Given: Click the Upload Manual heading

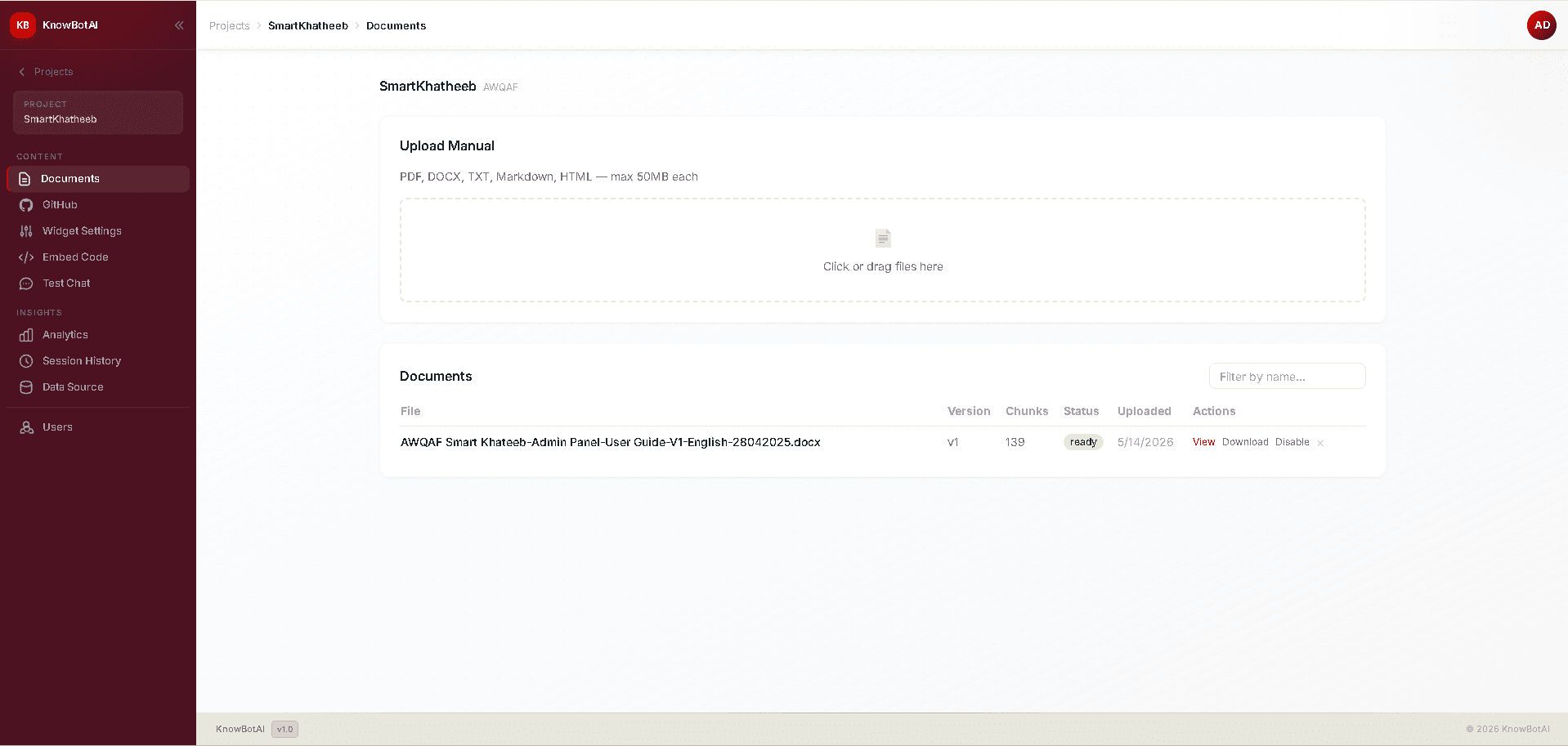Looking at the screenshot, I should pos(447,146).
